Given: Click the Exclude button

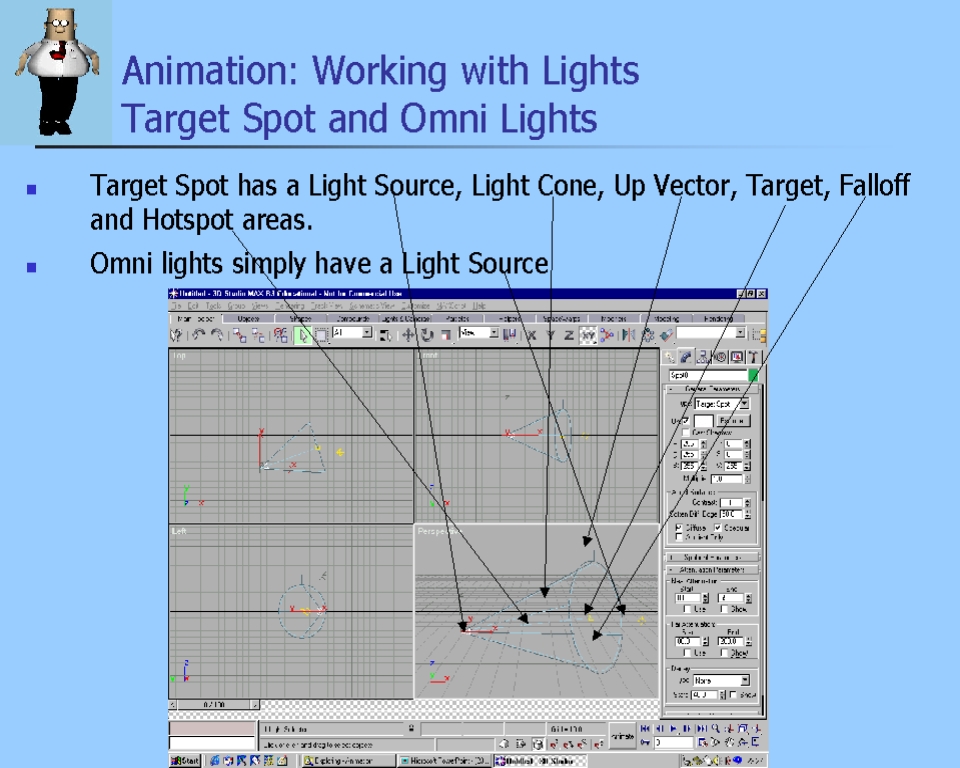Looking at the screenshot, I should pyautogui.click(x=731, y=421).
